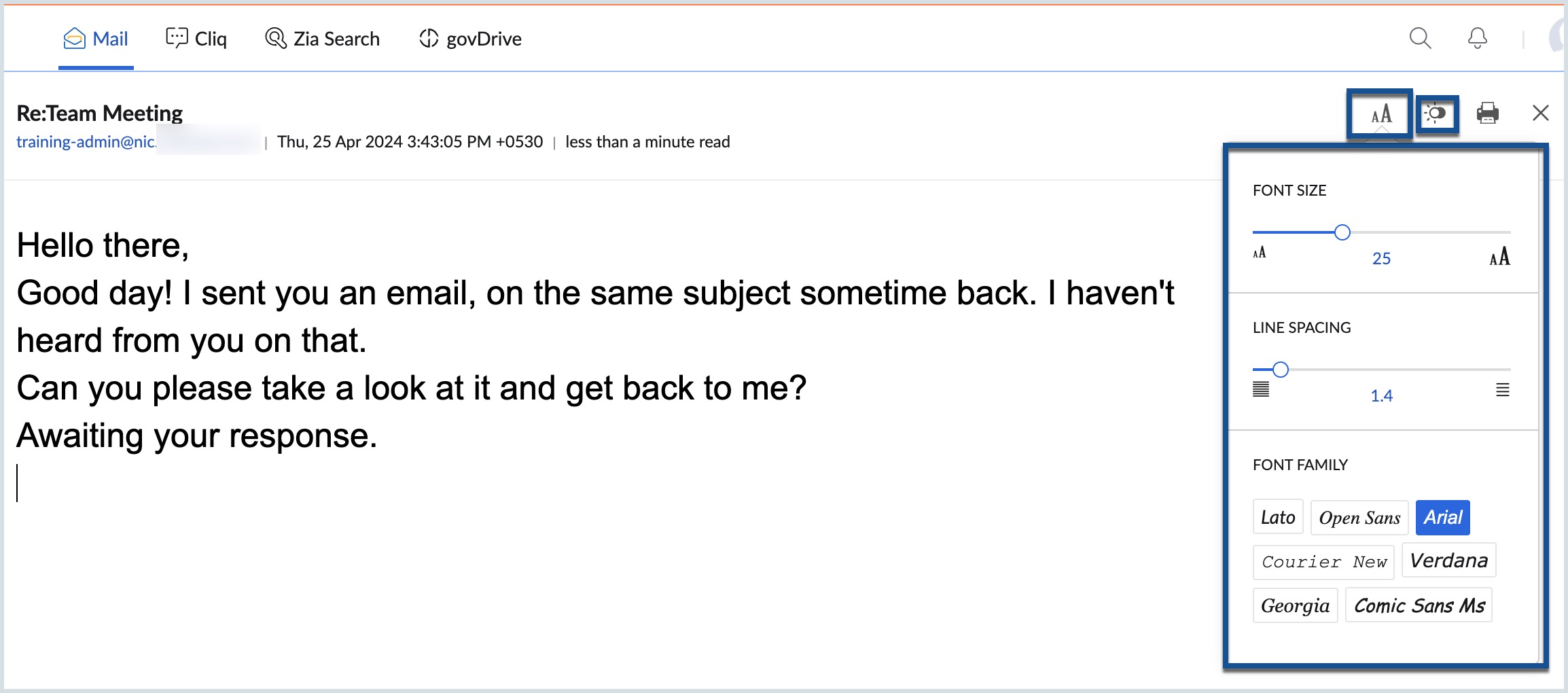
Task: Open the notifications bell icon
Action: [x=1478, y=38]
